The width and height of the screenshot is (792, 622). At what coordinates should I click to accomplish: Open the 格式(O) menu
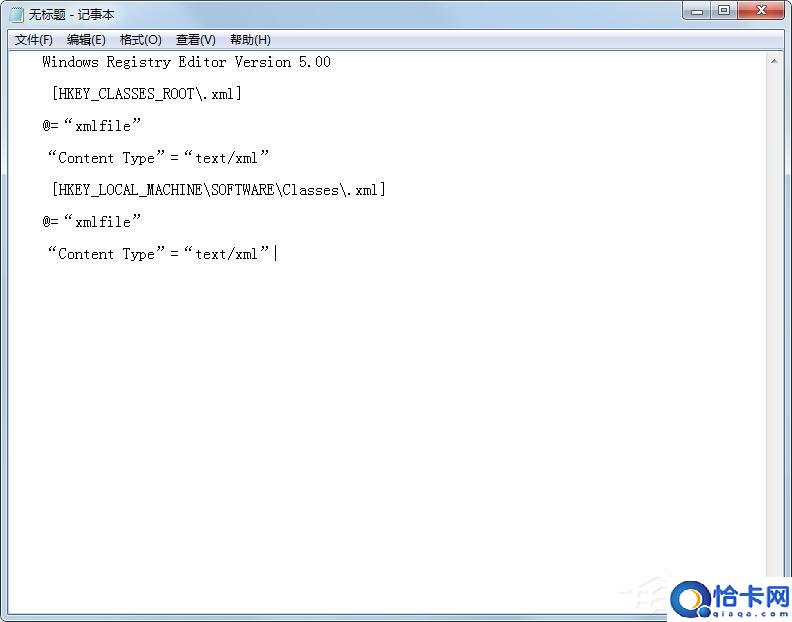point(140,40)
